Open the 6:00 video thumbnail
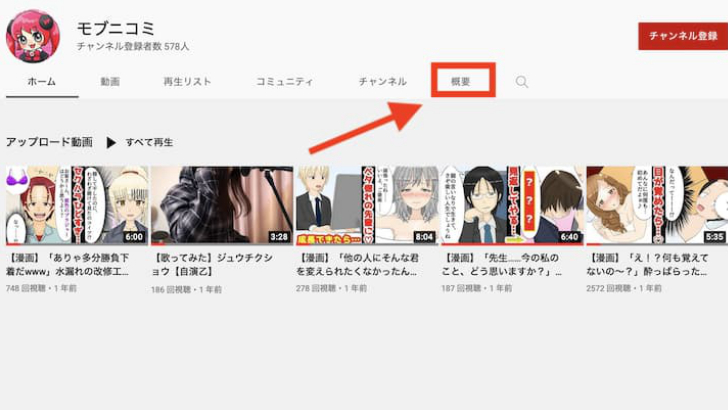The width and height of the screenshot is (728, 410). click(77, 205)
